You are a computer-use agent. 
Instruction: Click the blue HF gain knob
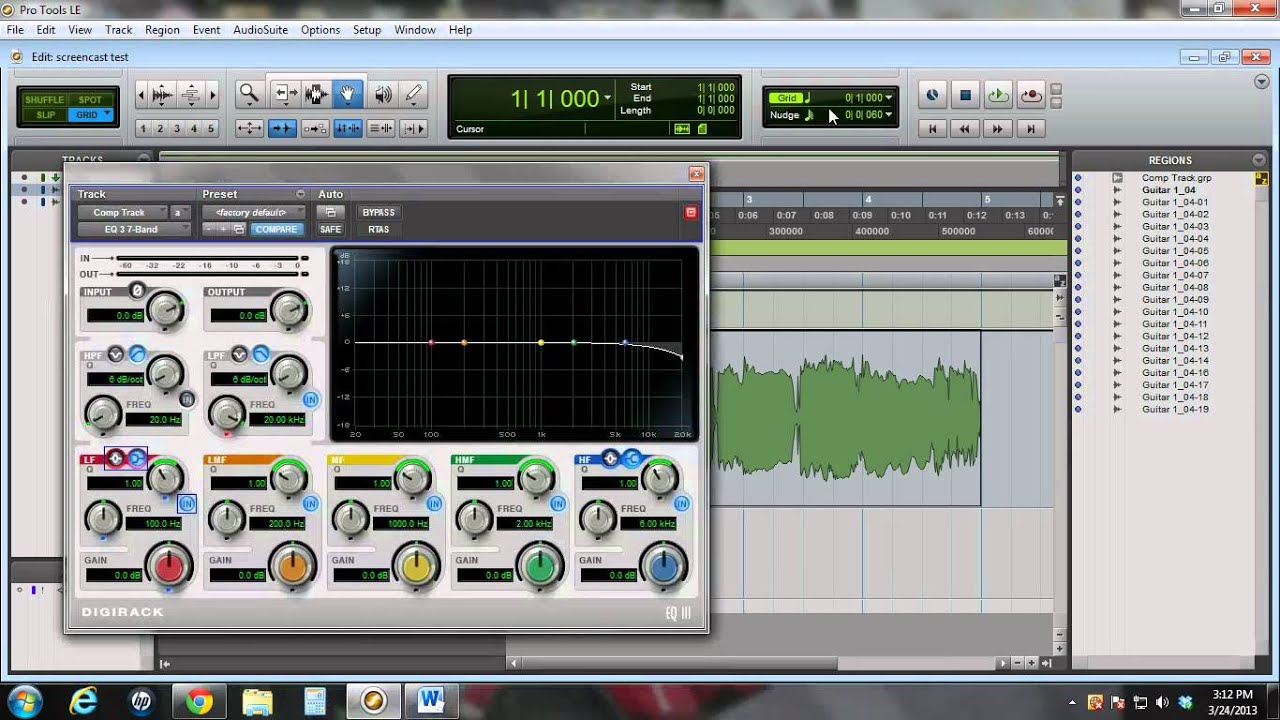click(664, 566)
